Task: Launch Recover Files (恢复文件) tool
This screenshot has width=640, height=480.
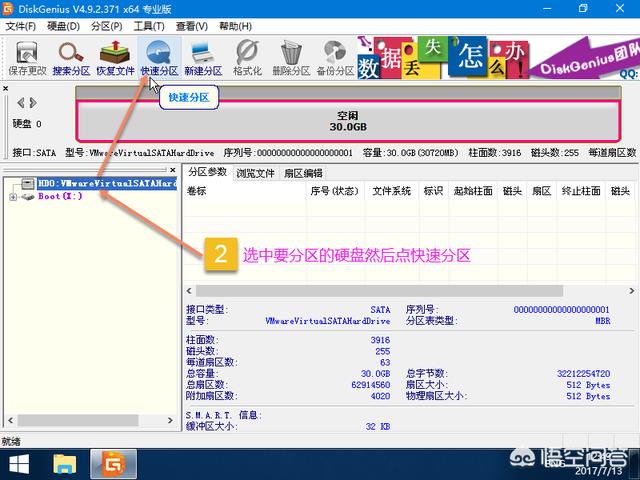Action: pos(115,58)
